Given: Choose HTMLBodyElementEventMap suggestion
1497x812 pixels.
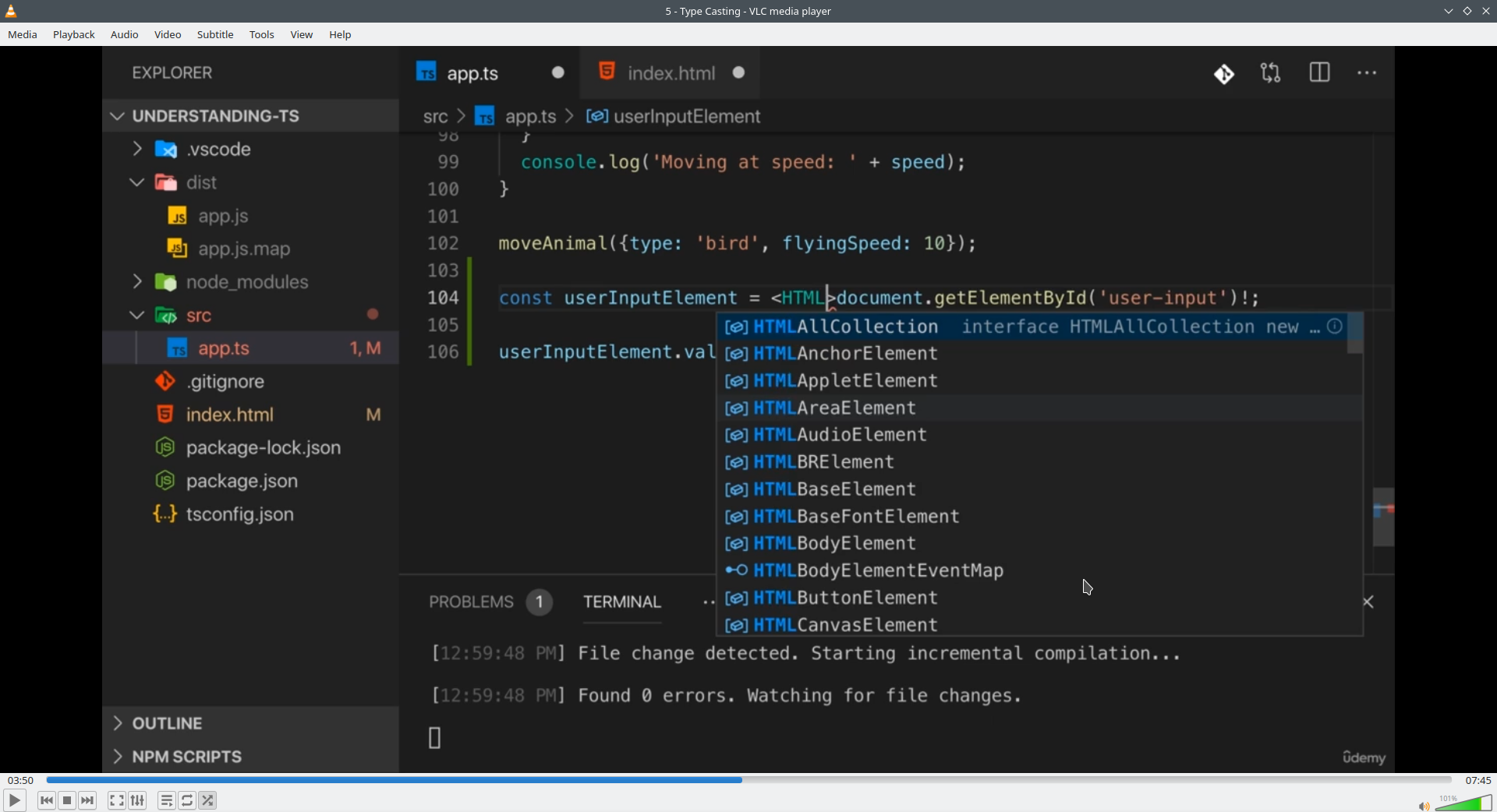Looking at the screenshot, I should point(1032,571).
